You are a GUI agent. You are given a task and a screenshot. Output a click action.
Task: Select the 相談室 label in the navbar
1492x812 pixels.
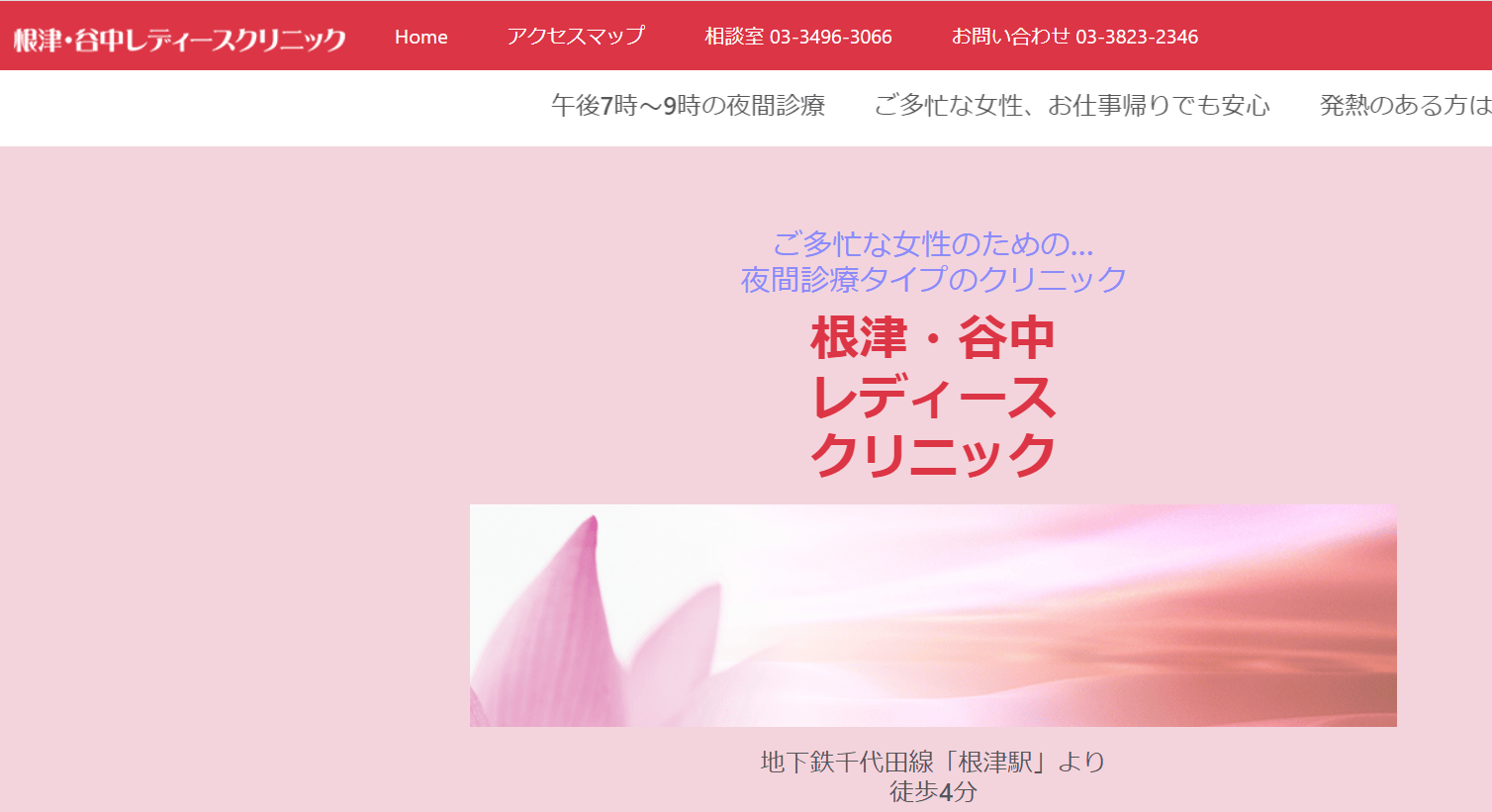click(733, 37)
